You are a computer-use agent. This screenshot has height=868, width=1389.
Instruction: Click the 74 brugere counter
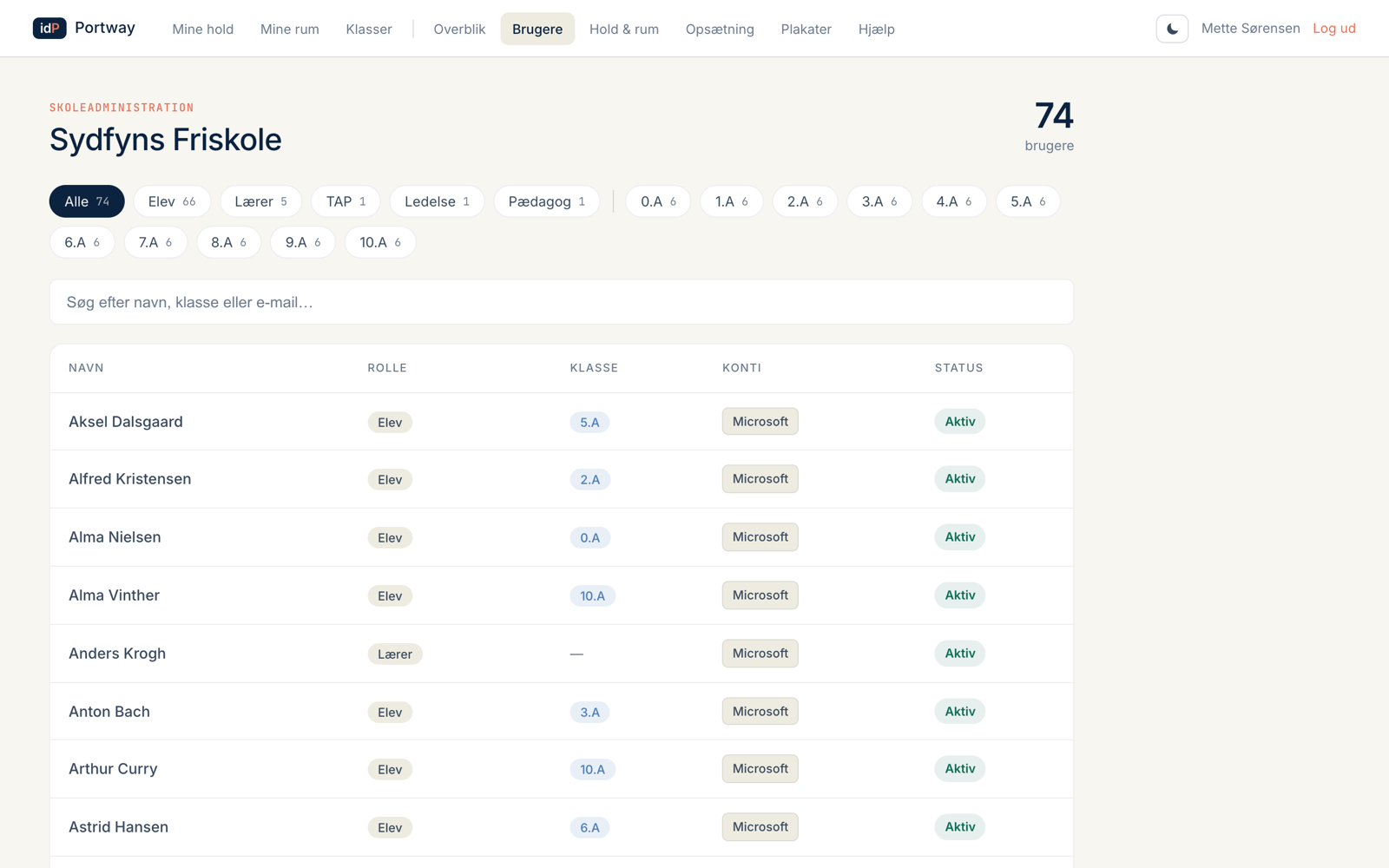click(x=1050, y=126)
